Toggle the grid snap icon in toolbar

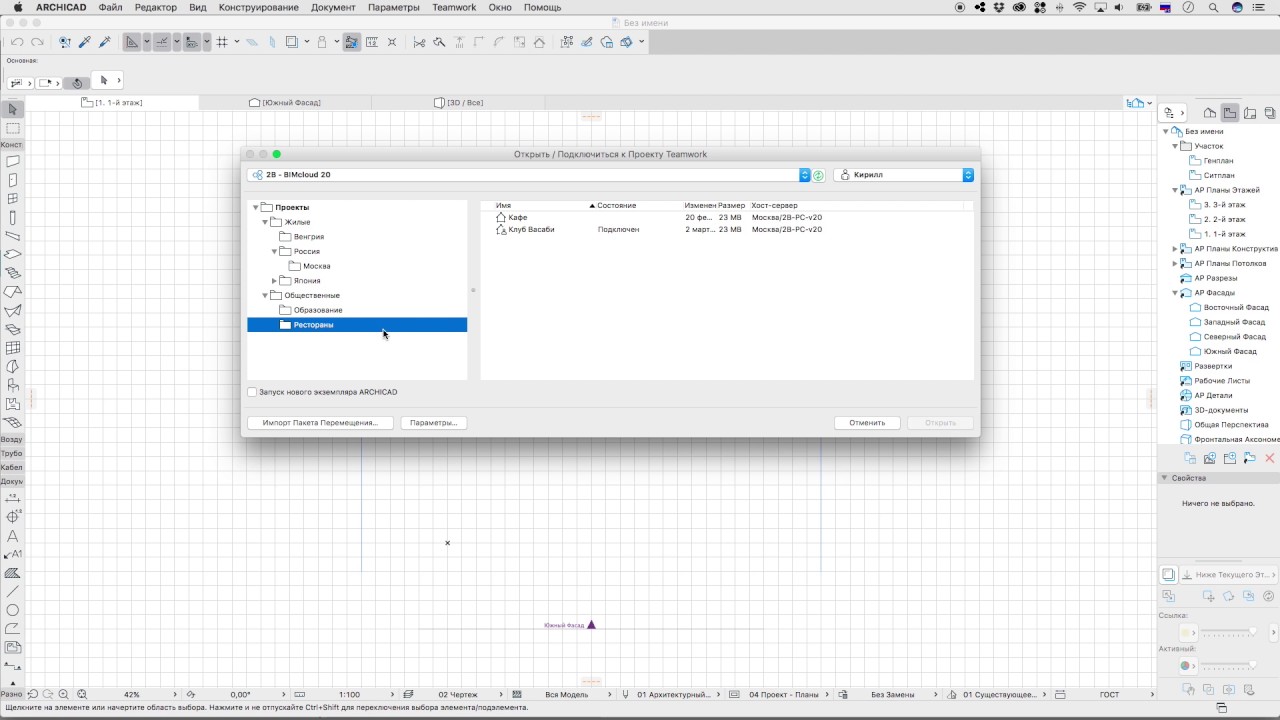222,42
